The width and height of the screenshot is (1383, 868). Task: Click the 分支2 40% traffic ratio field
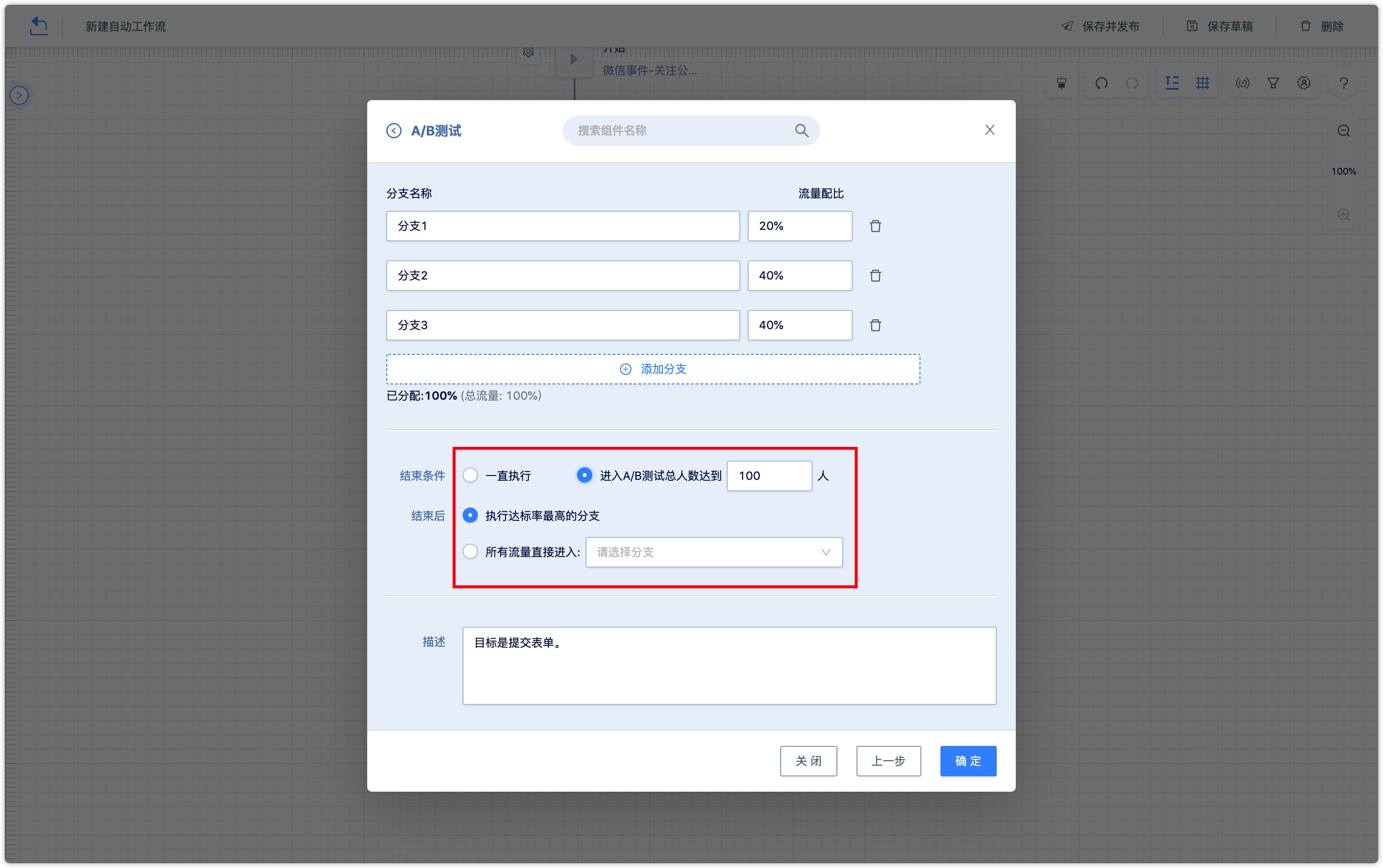[x=800, y=276]
